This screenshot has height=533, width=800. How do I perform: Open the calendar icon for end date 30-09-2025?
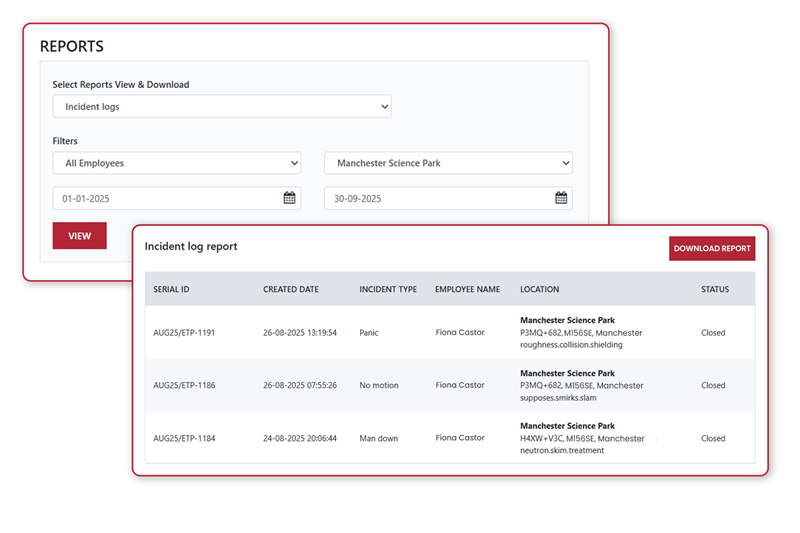561,198
